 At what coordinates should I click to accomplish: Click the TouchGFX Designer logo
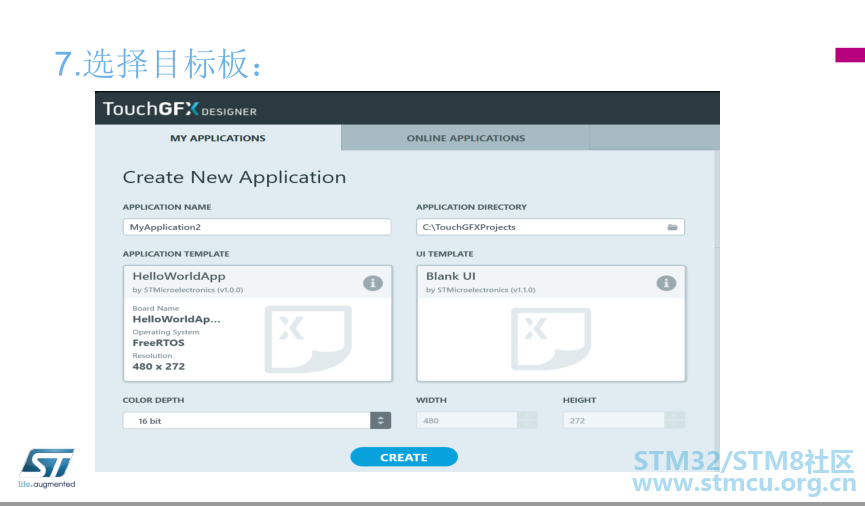tap(180, 109)
